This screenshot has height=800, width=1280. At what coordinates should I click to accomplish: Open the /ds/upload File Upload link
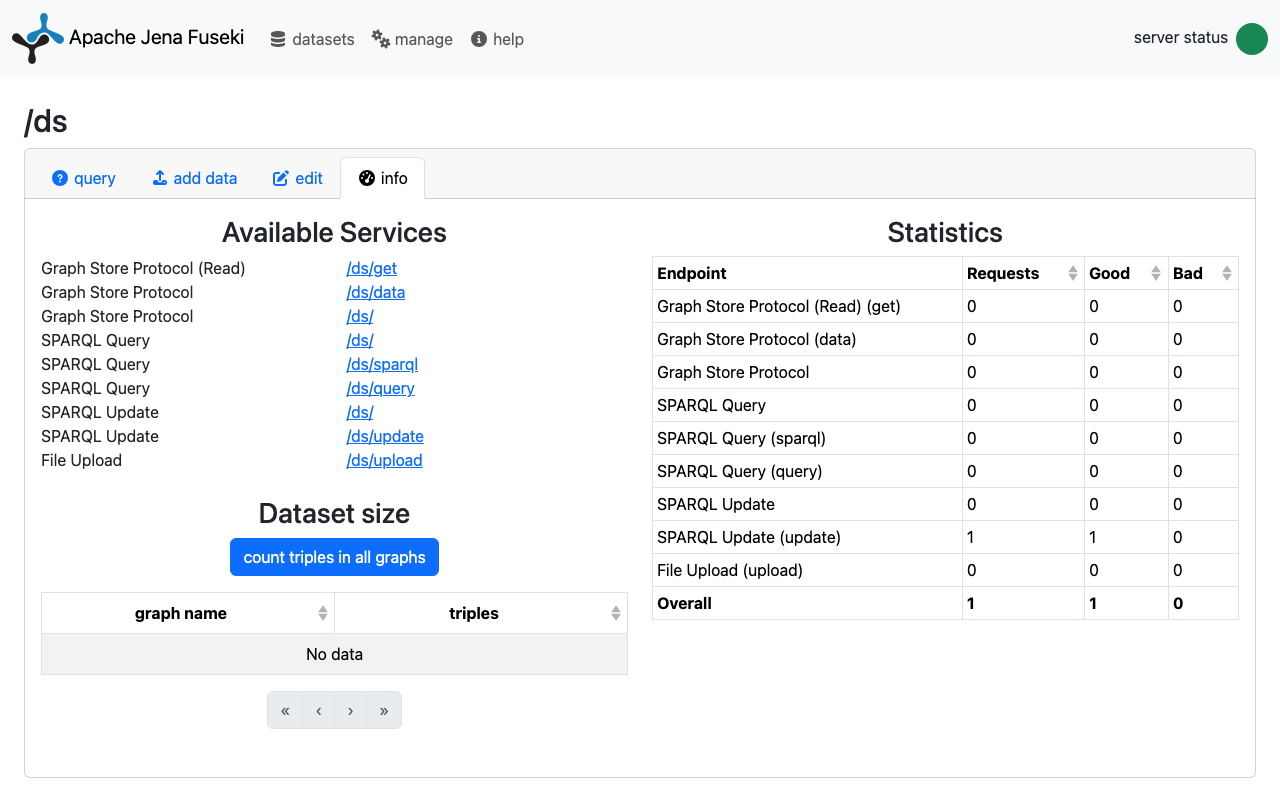click(384, 460)
